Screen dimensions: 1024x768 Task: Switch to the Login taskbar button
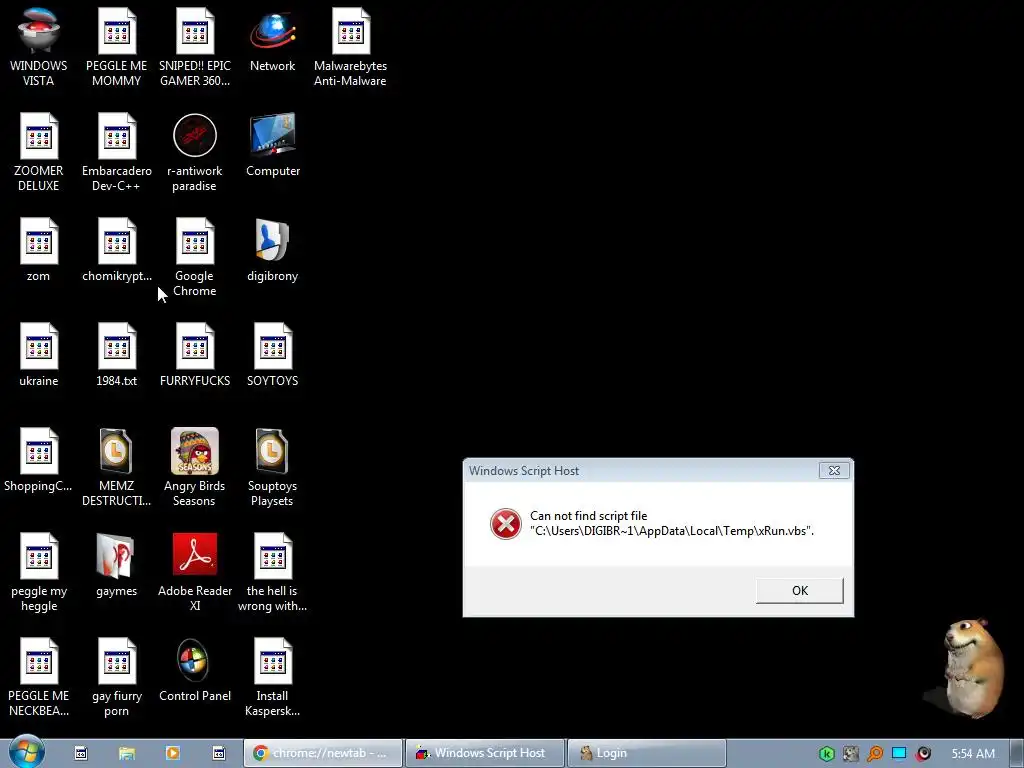646,753
